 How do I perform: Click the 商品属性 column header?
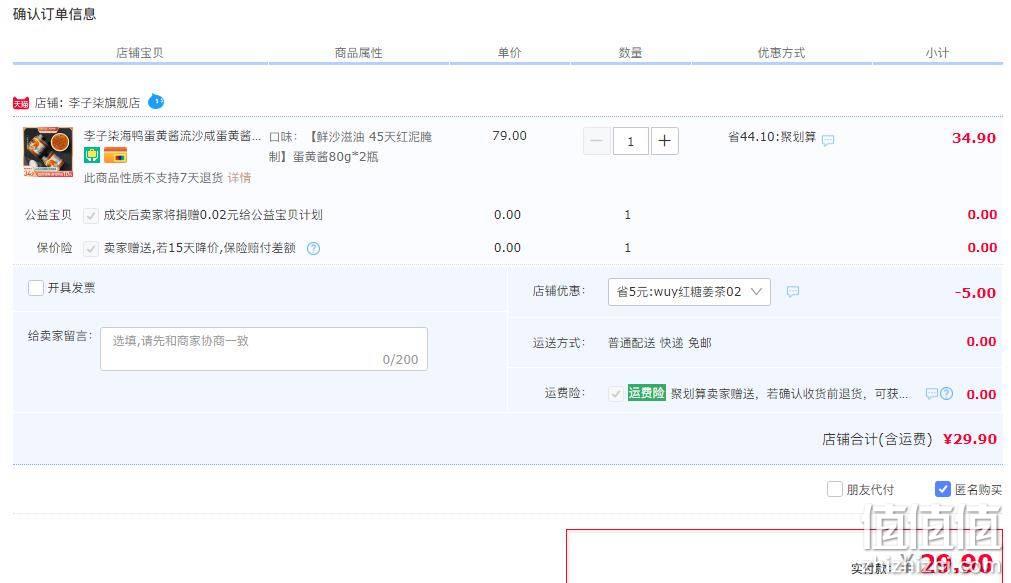point(358,53)
